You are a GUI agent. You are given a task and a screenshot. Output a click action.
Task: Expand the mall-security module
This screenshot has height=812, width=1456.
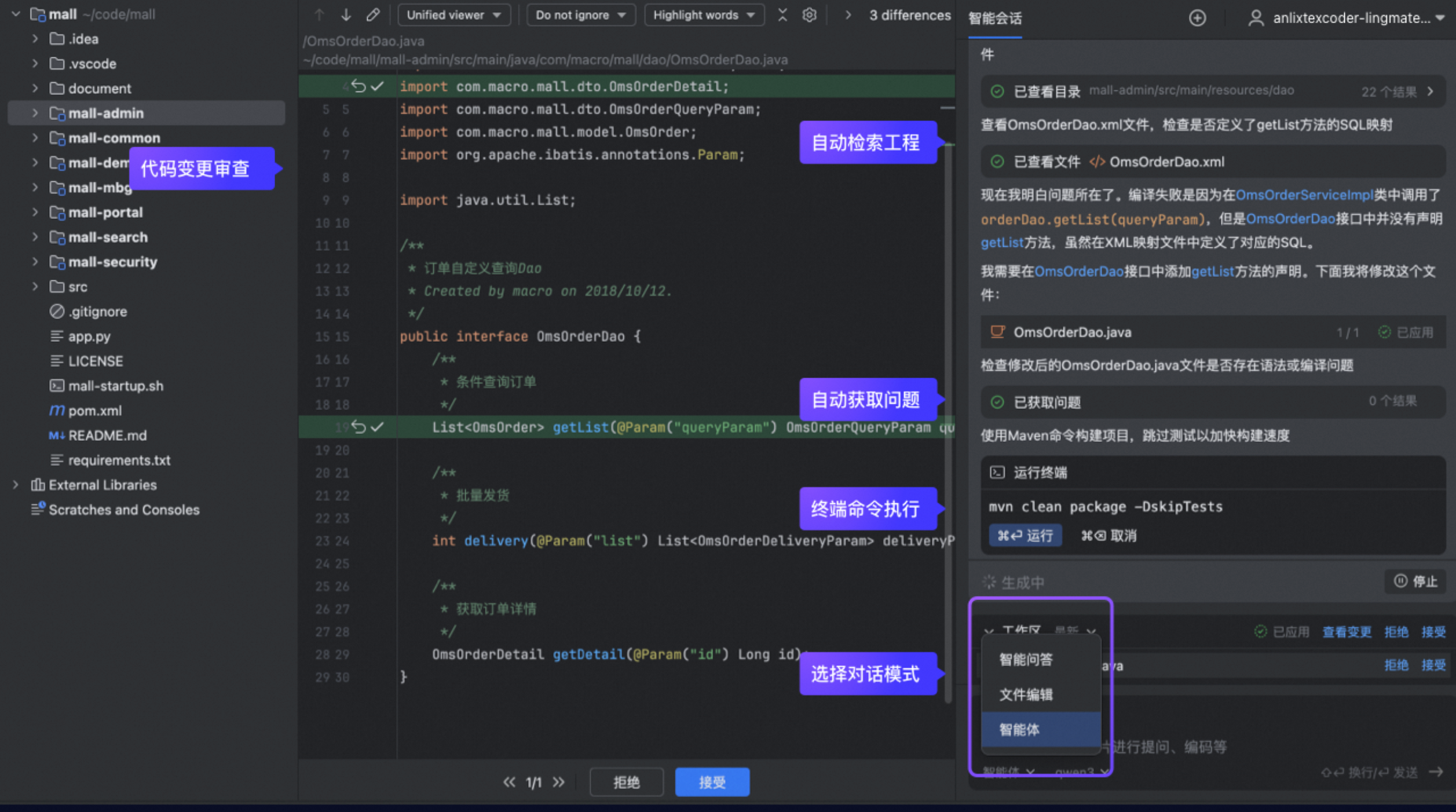[35, 262]
